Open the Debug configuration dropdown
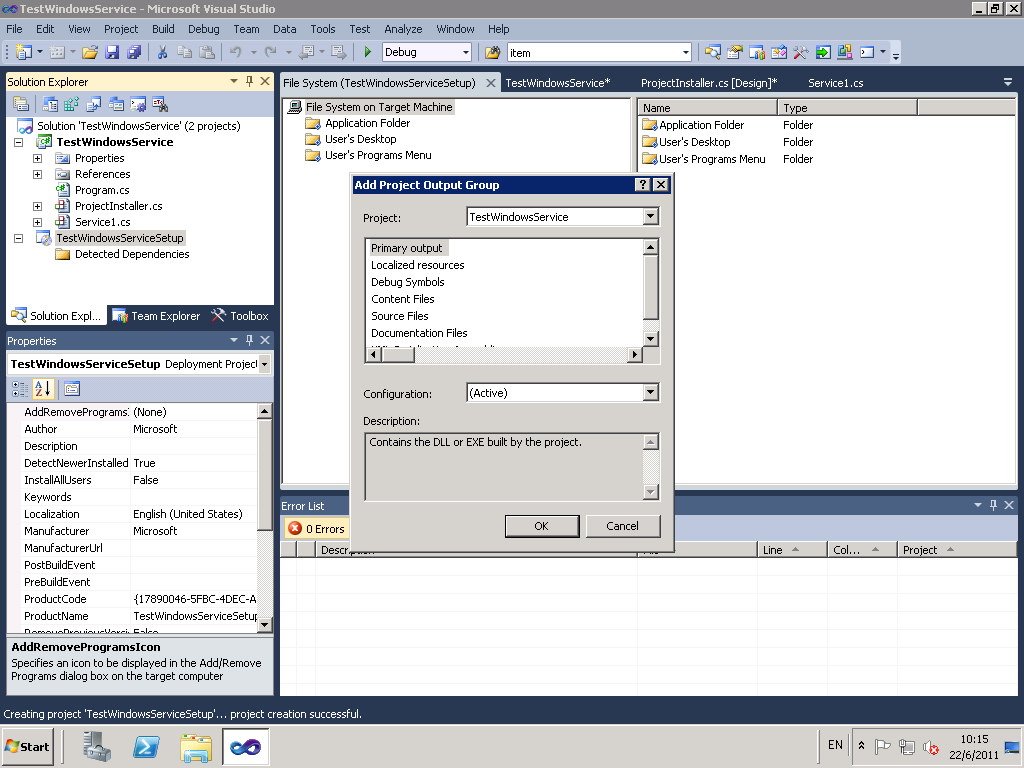The image size is (1024, 768). (x=466, y=52)
